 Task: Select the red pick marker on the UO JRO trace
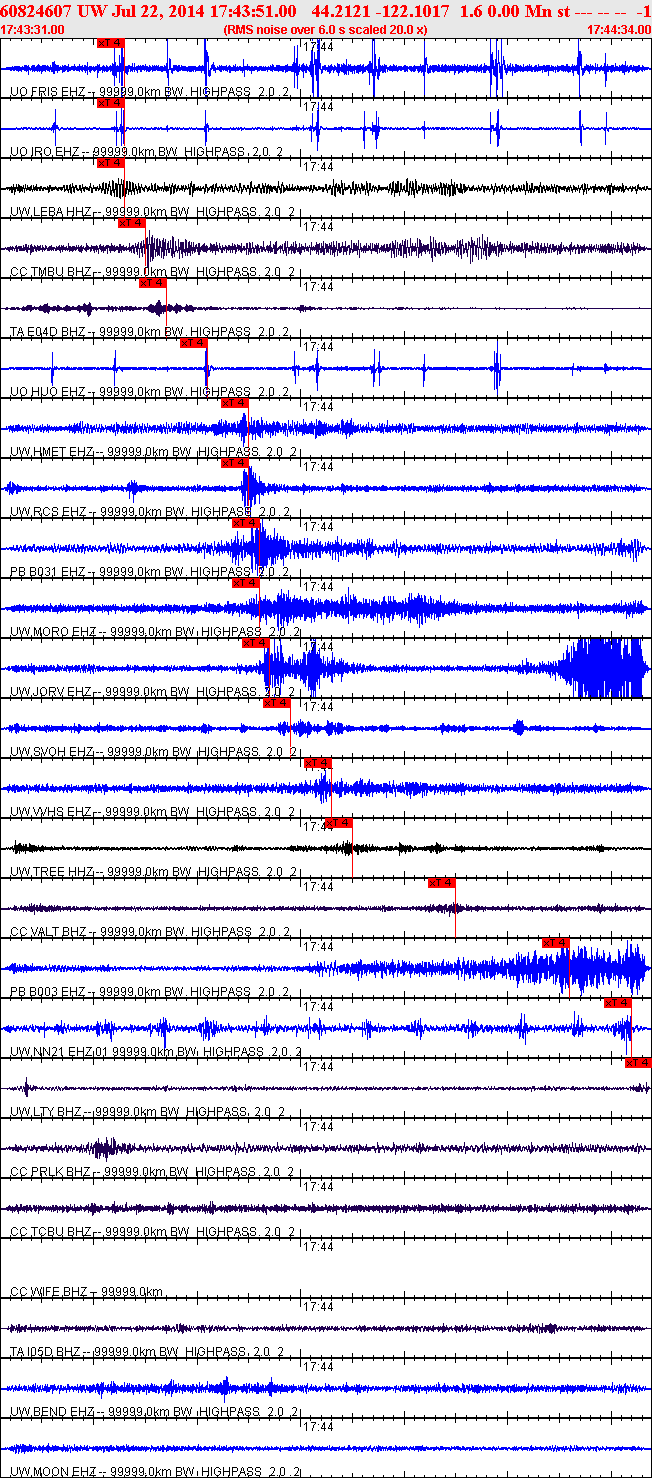[x=110, y=103]
